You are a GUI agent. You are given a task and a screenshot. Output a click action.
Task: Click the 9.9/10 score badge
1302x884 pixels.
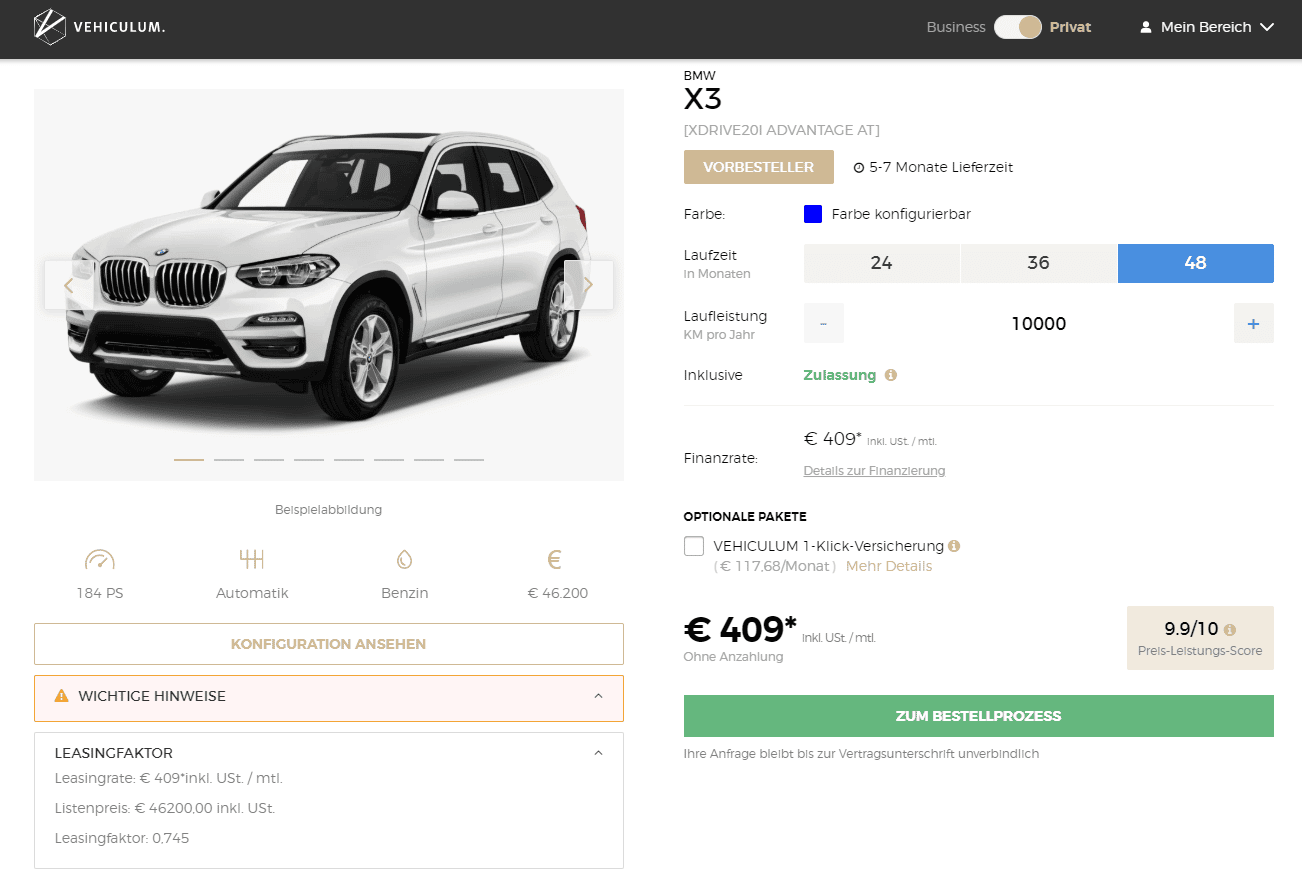tap(1200, 638)
